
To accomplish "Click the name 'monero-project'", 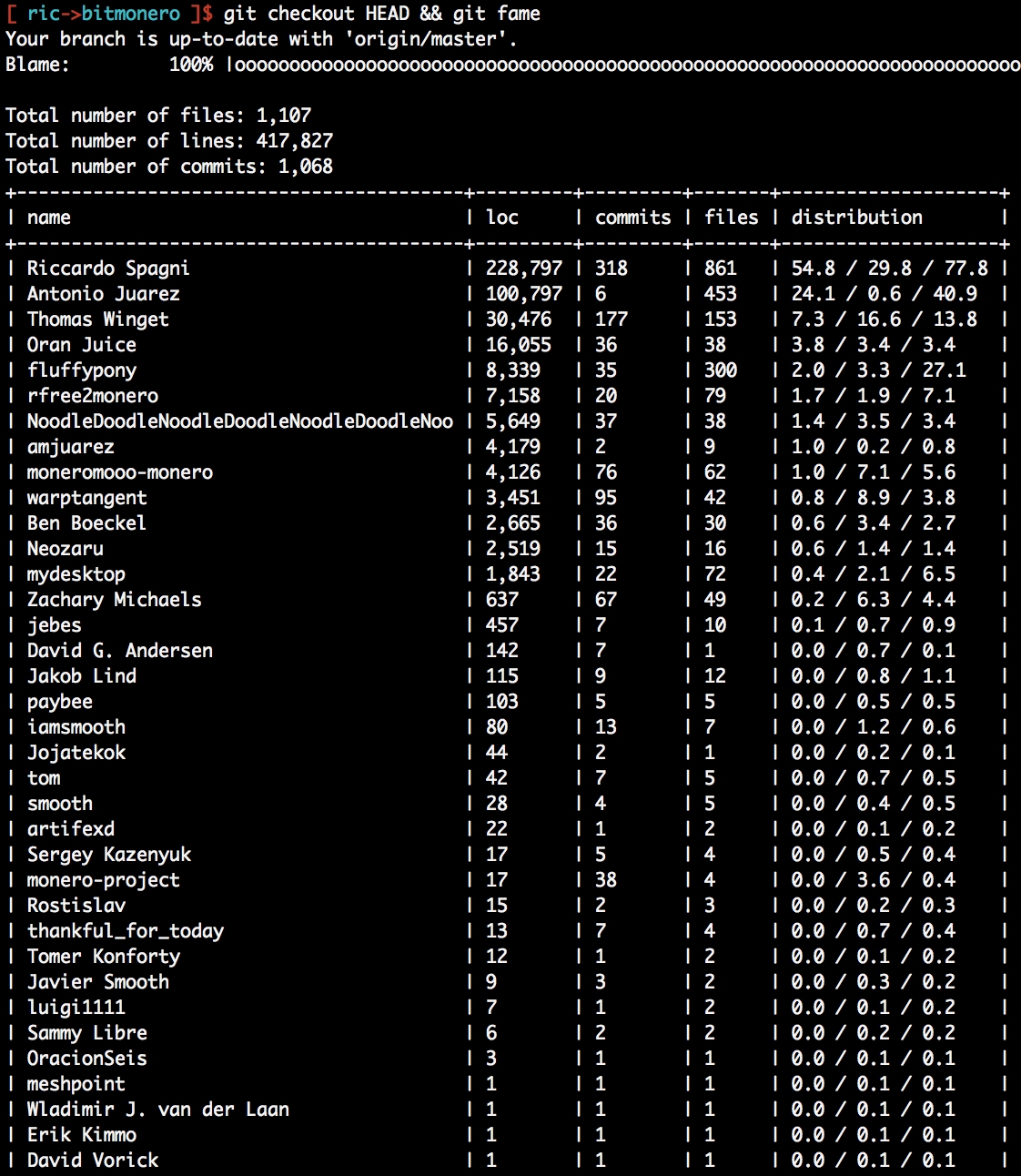I will [104, 880].
